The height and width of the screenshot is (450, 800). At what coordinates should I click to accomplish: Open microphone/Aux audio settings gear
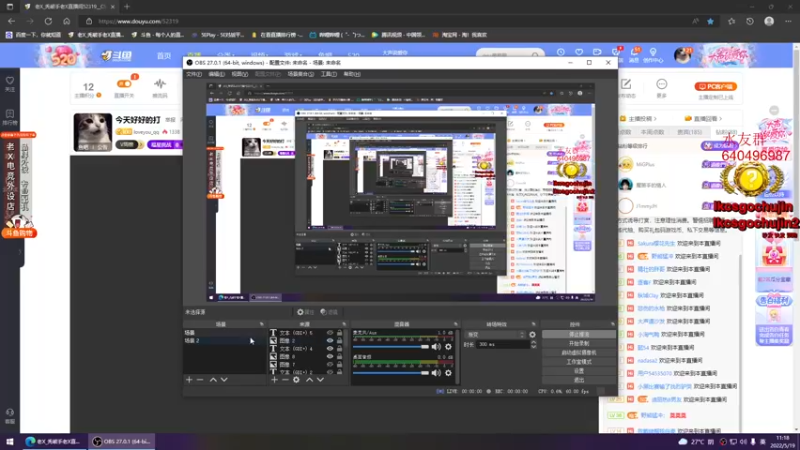pos(448,347)
